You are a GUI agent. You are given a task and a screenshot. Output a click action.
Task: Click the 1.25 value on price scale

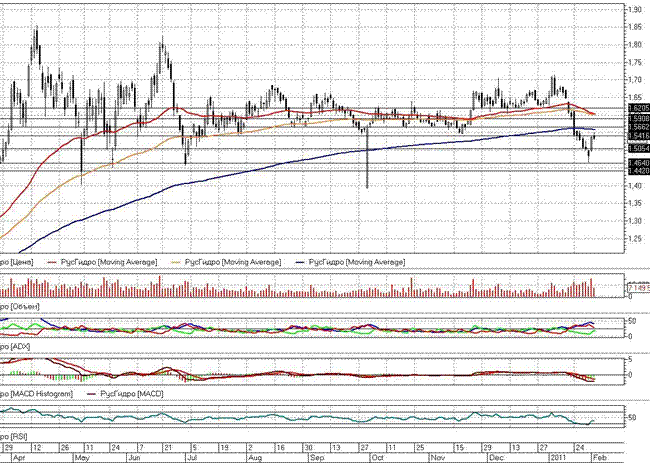(633, 238)
